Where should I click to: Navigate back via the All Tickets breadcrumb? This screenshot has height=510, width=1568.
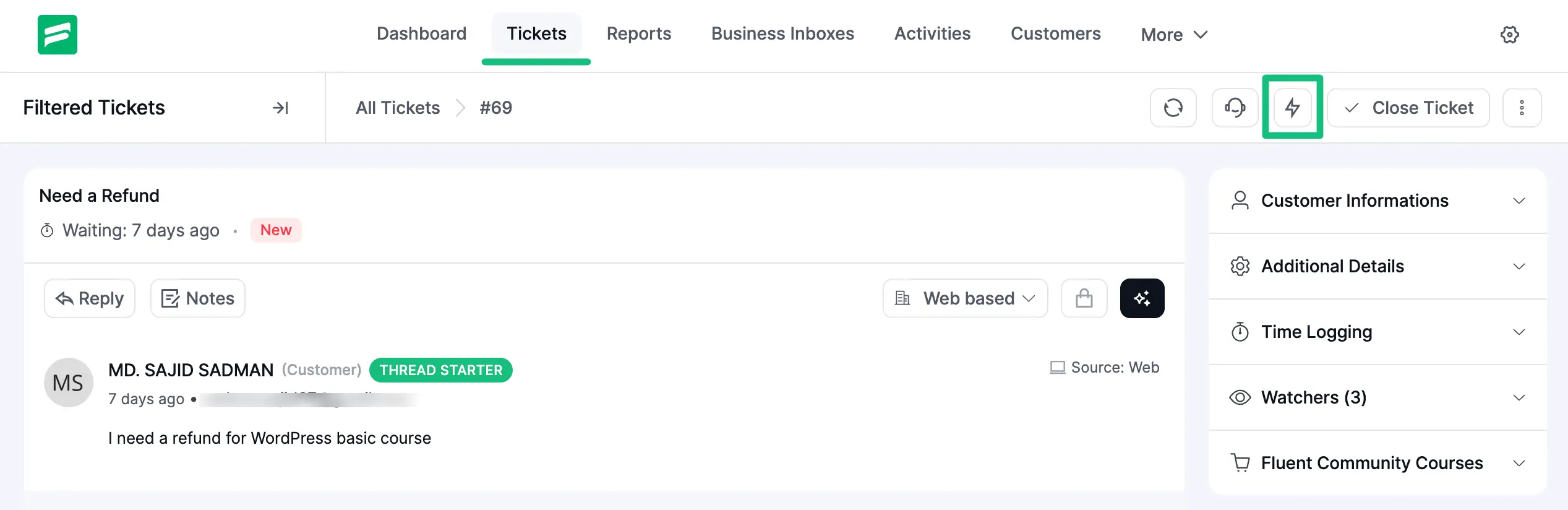click(x=397, y=108)
